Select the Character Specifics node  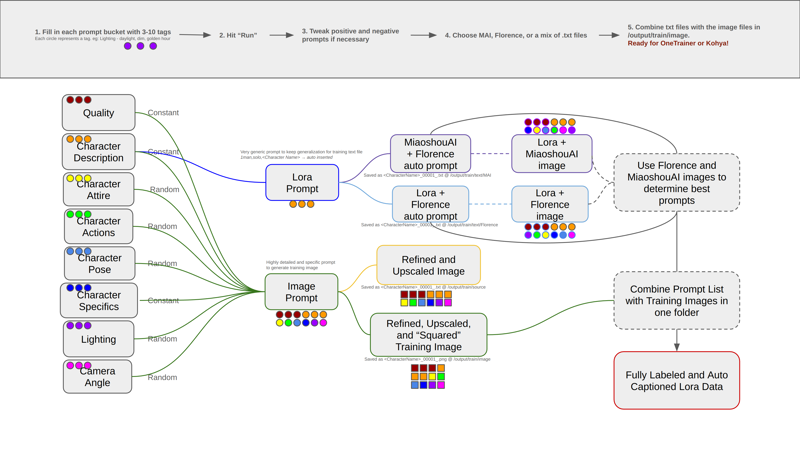pyautogui.click(x=98, y=301)
